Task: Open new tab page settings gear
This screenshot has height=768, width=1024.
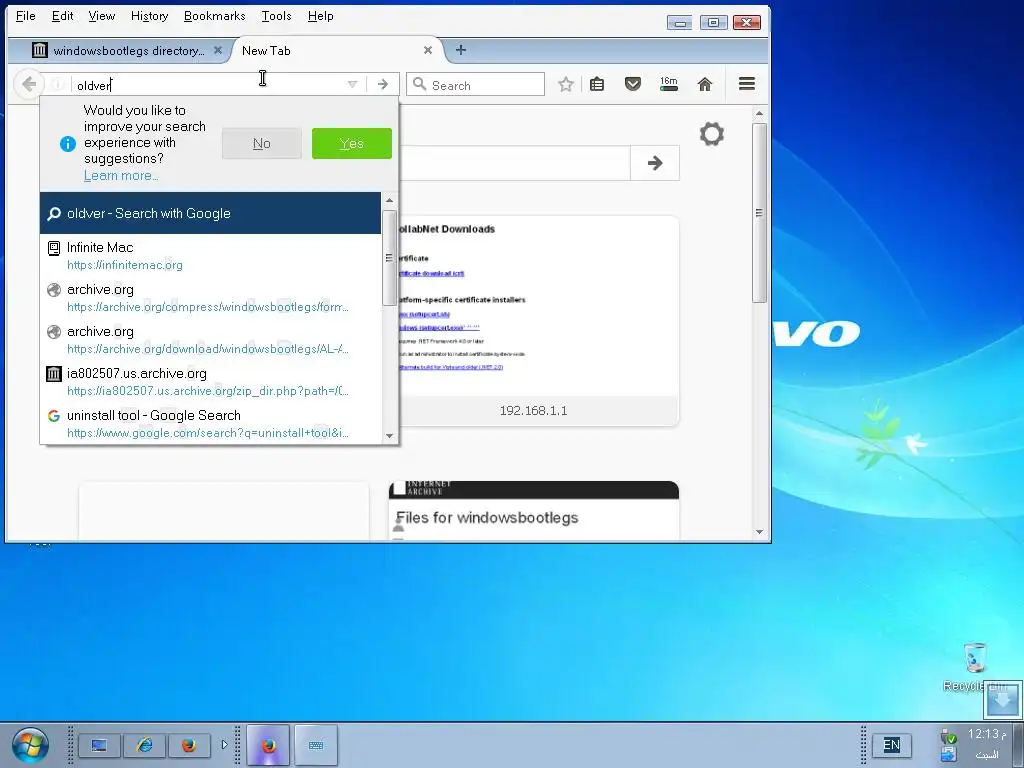Action: [x=712, y=134]
